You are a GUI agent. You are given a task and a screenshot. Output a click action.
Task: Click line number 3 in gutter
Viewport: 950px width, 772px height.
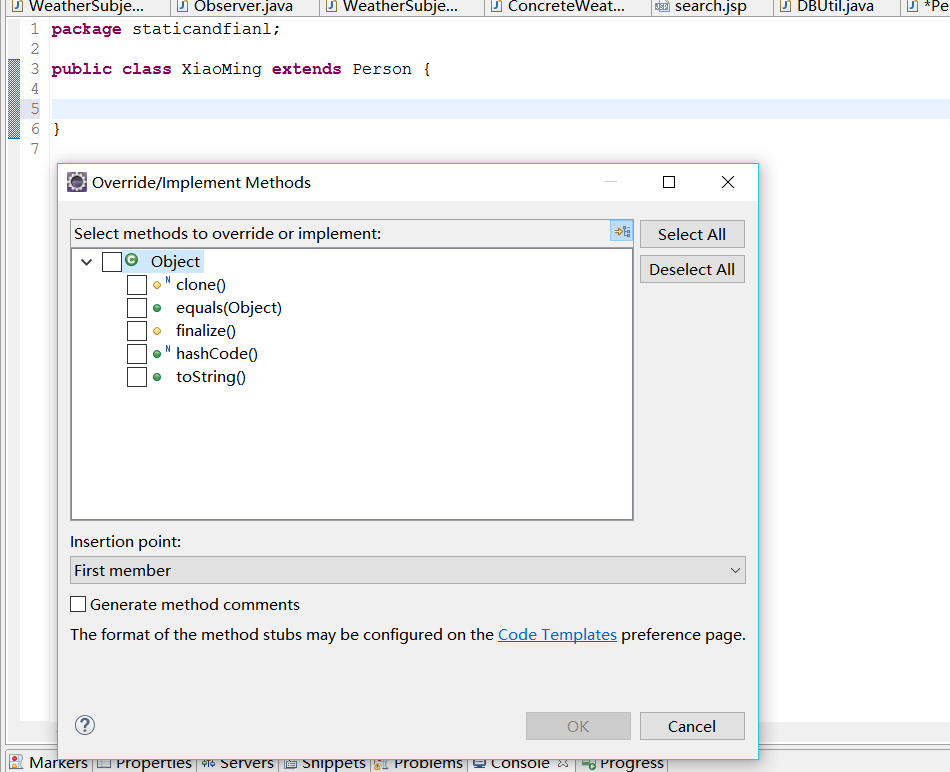(x=35, y=69)
